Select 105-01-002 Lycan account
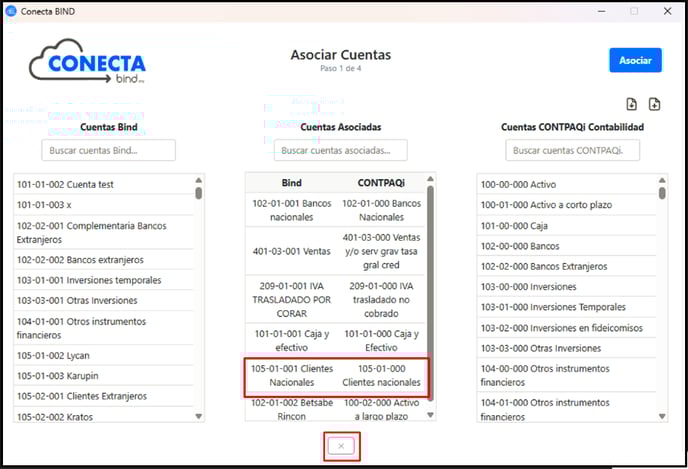The height and width of the screenshot is (469, 688). [x=104, y=355]
